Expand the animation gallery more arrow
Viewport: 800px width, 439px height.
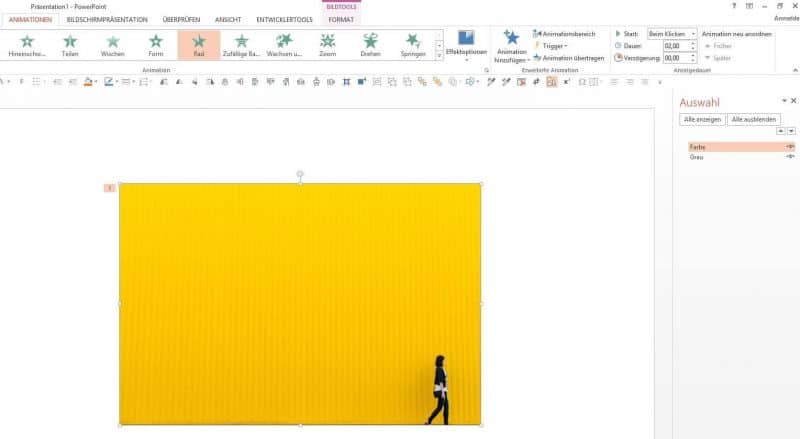[439, 56]
